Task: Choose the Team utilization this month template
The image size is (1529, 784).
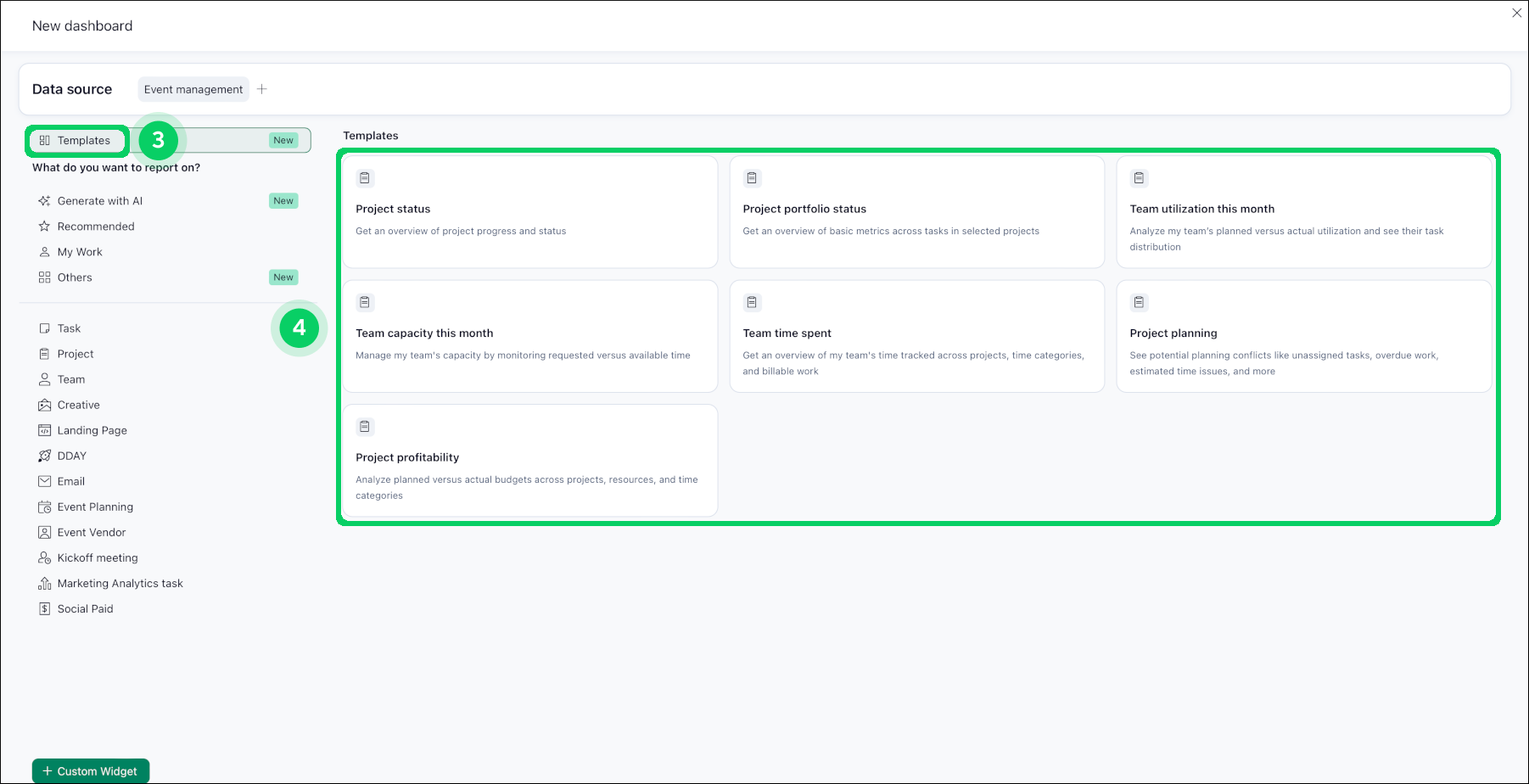Action: pyautogui.click(x=1303, y=212)
